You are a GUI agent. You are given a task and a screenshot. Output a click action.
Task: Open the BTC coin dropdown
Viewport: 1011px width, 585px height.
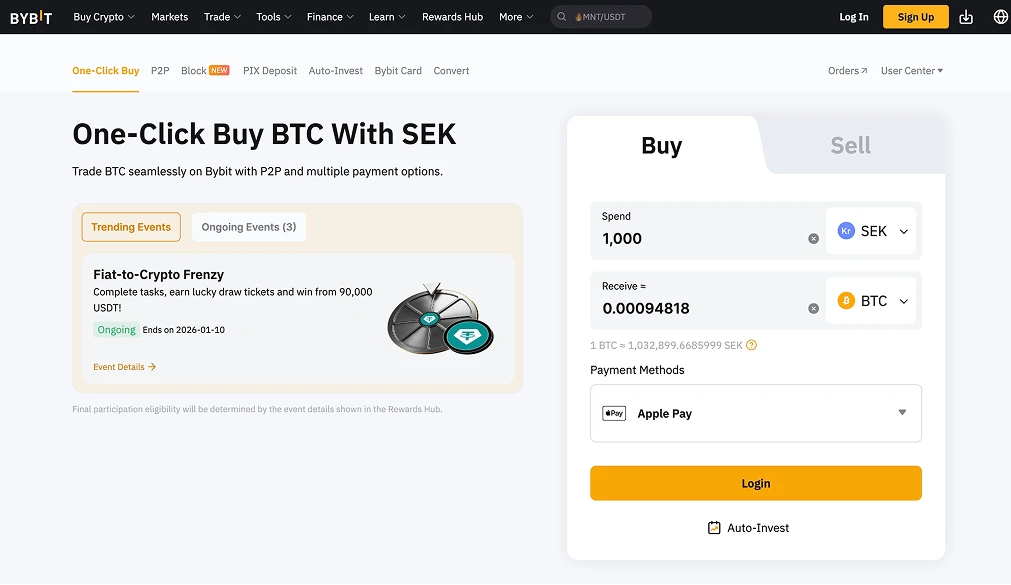point(903,300)
